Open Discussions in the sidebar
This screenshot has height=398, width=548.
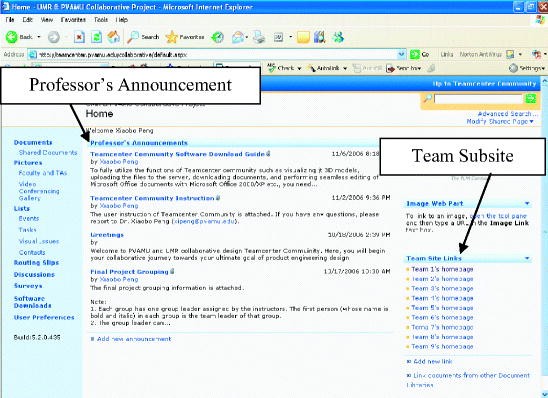point(34,274)
